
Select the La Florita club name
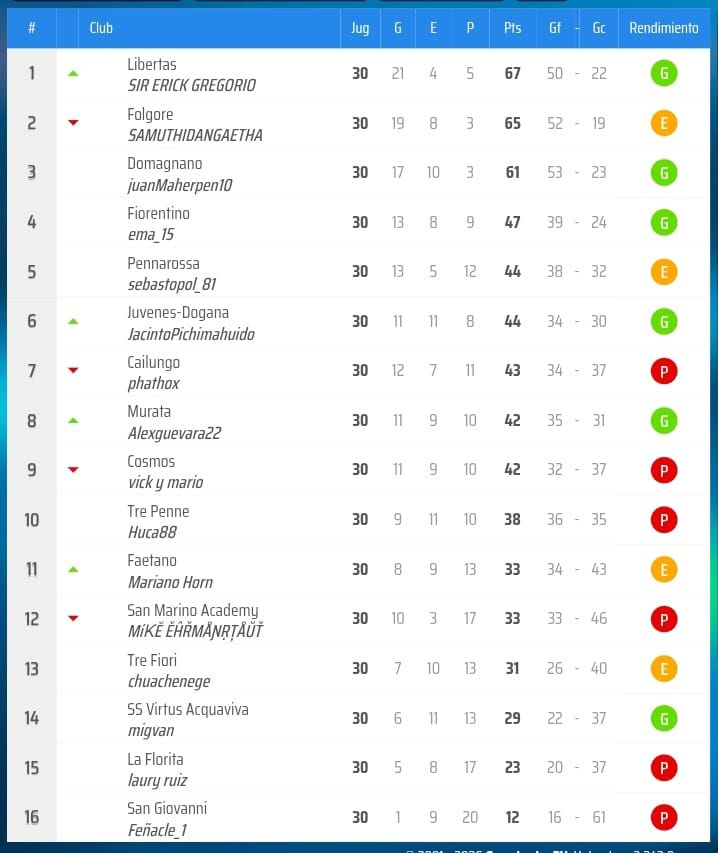click(155, 759)
